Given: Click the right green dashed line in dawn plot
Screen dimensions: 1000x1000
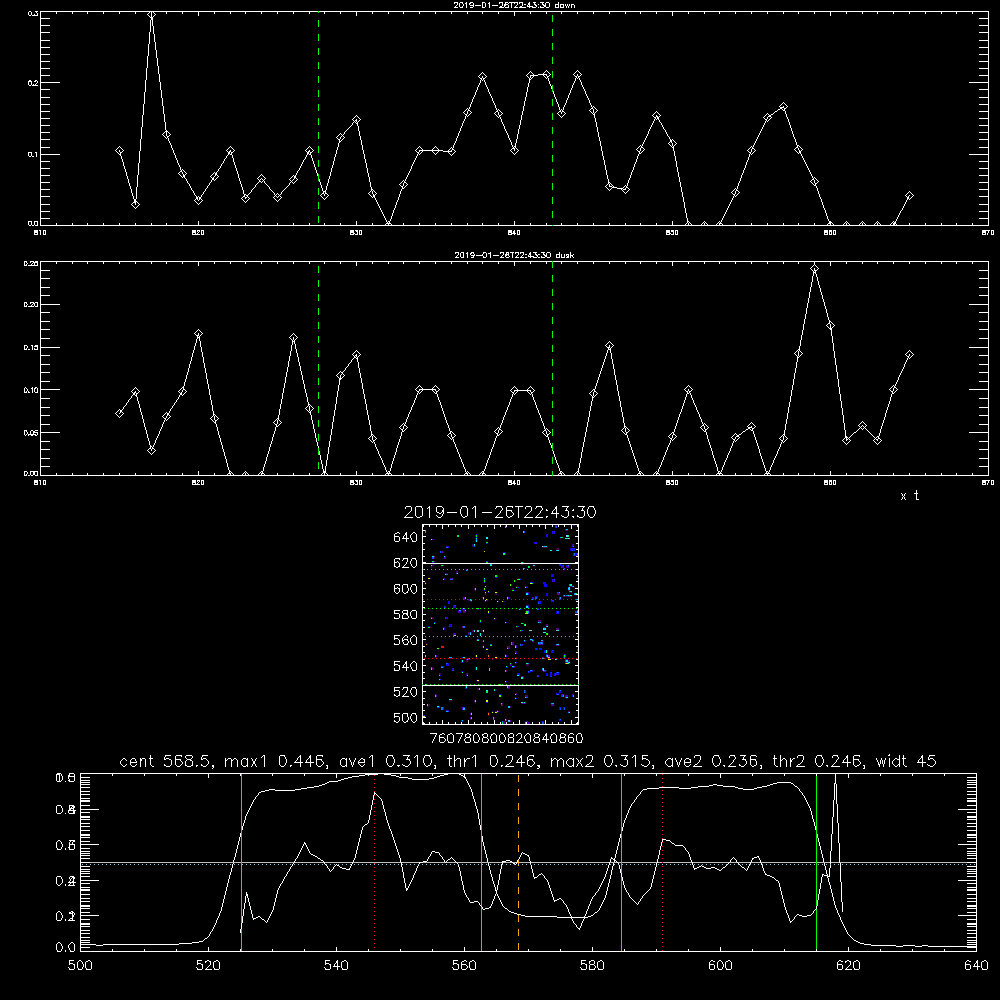Looking at the screenshot, I should click(552, 118).
